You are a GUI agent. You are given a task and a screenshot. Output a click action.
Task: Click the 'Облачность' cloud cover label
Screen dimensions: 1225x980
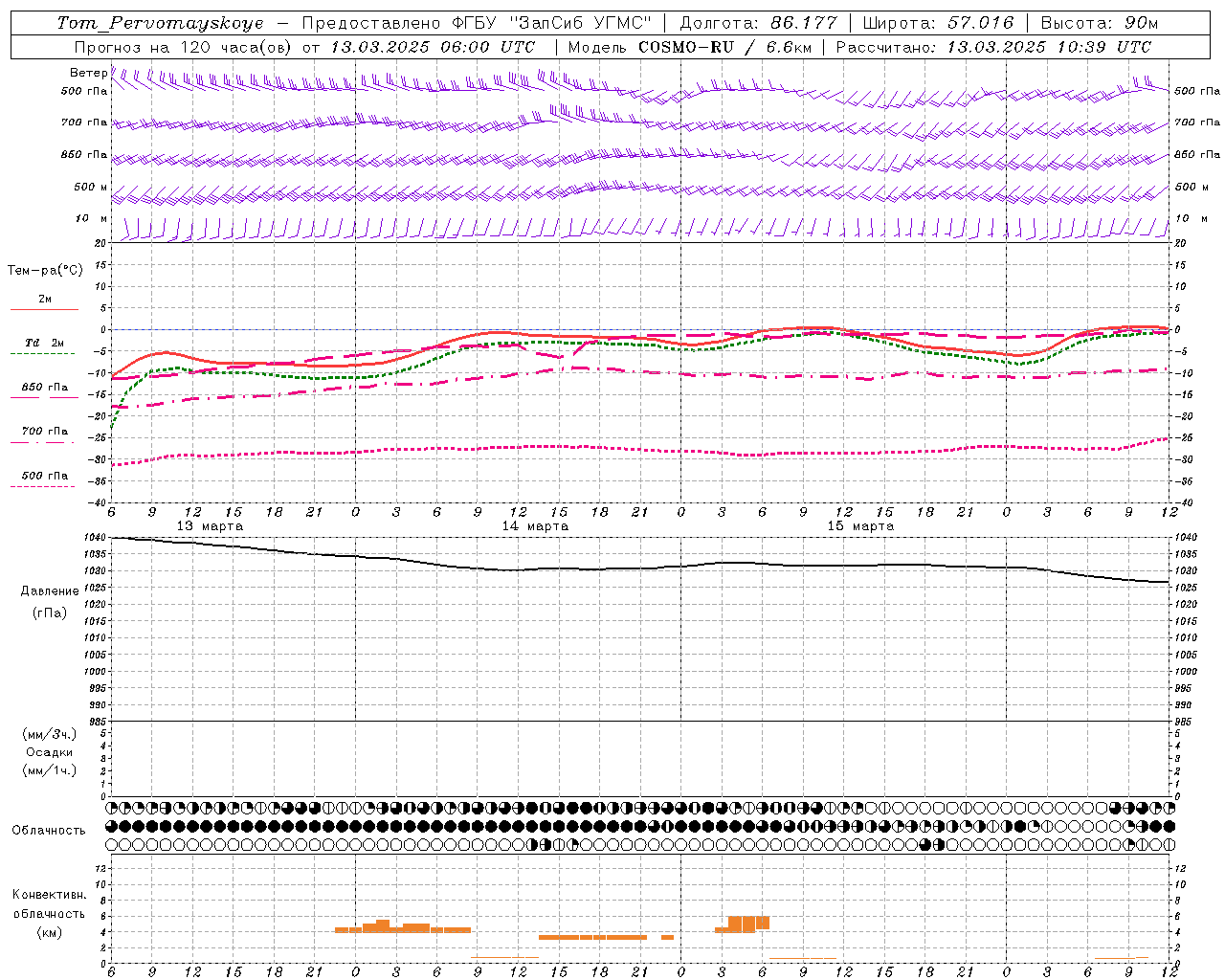(49, 831)
